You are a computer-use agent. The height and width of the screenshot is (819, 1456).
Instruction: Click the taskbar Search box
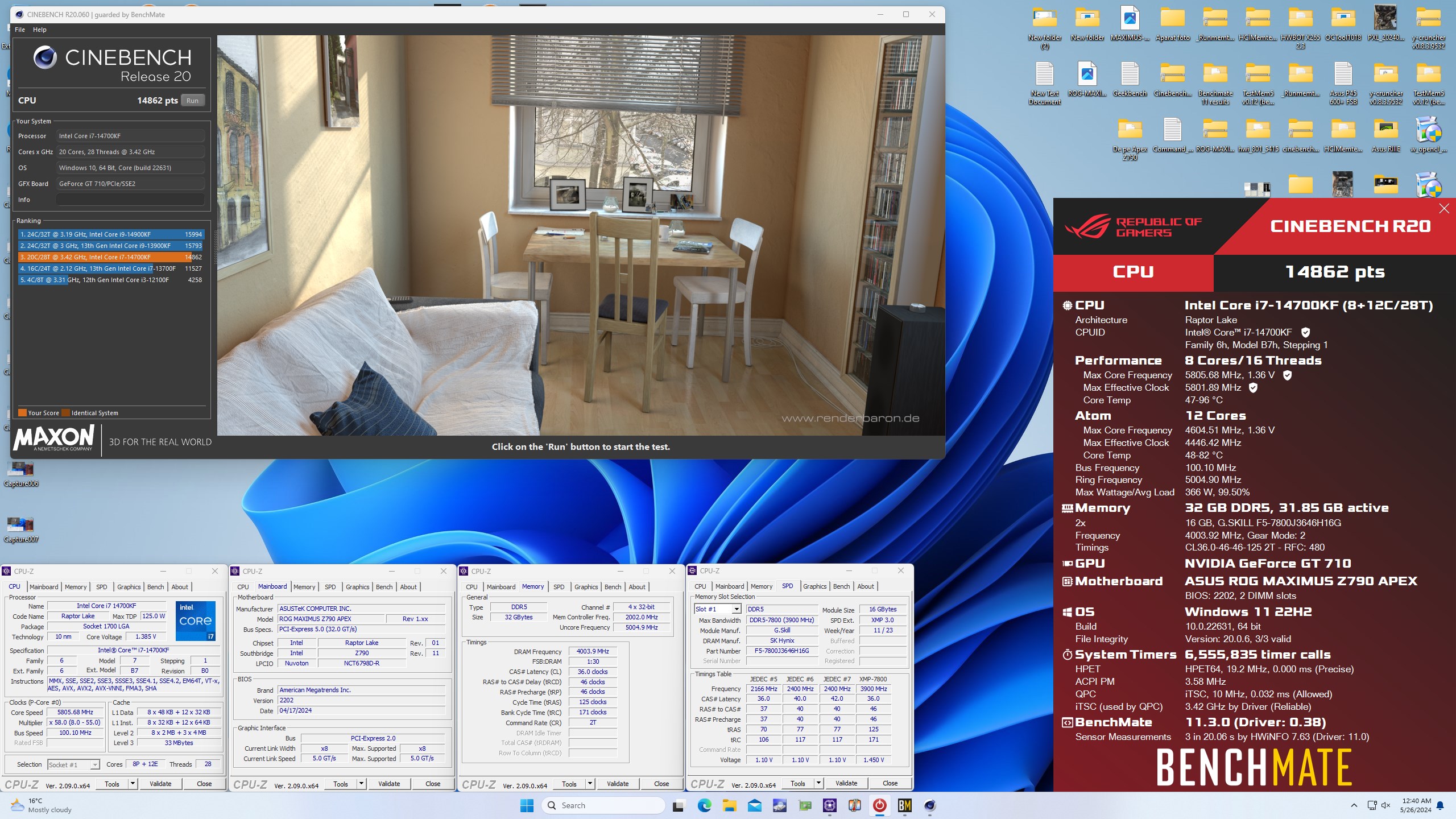(603, 805)
